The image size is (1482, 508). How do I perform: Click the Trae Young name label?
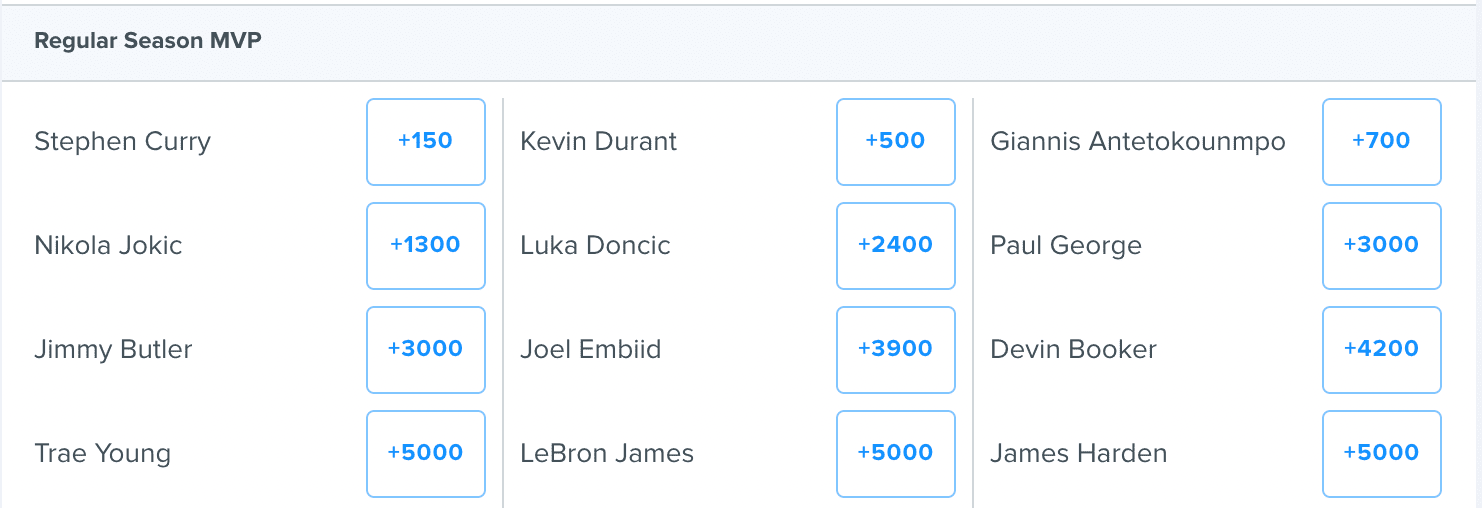point(103,455)
